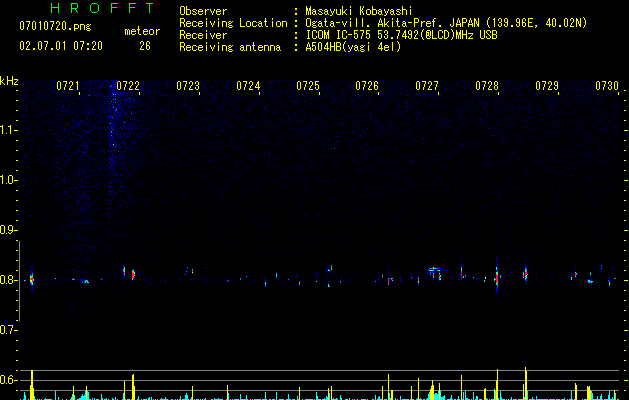This screenshot has height=400, width=629.
Task: Click the HROFFT title text
Action: coord(103,8)
